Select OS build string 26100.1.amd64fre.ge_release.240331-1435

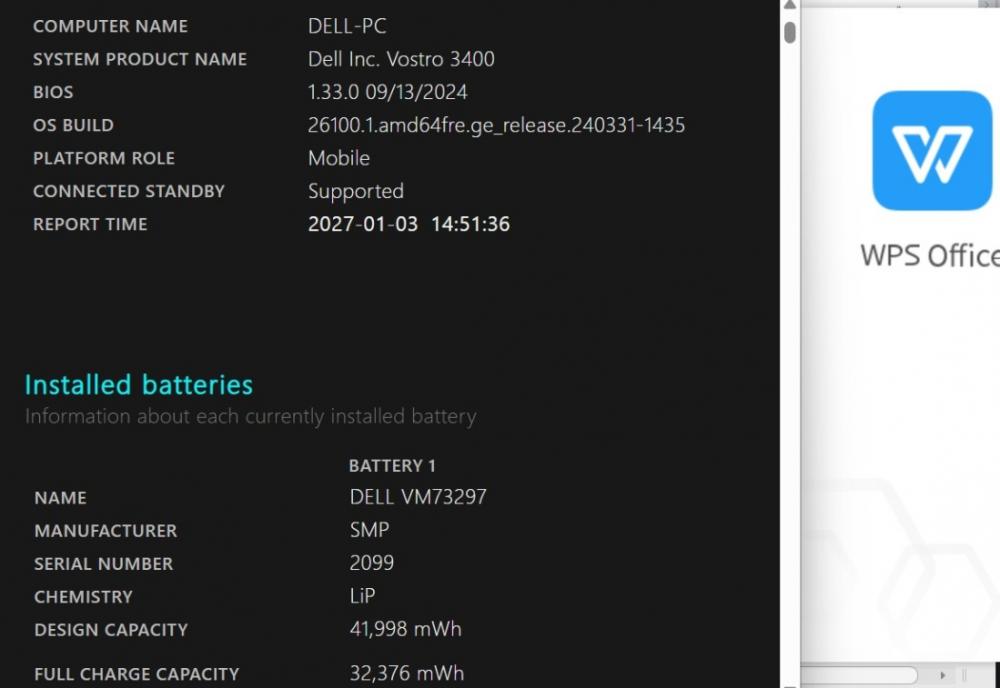pos(496,126)
